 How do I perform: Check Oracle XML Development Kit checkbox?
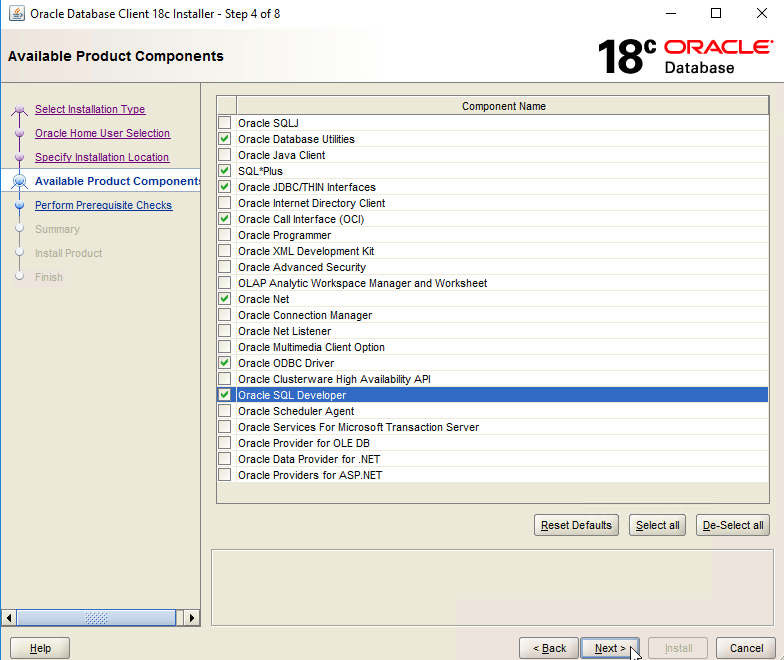(x=224, y=250)
